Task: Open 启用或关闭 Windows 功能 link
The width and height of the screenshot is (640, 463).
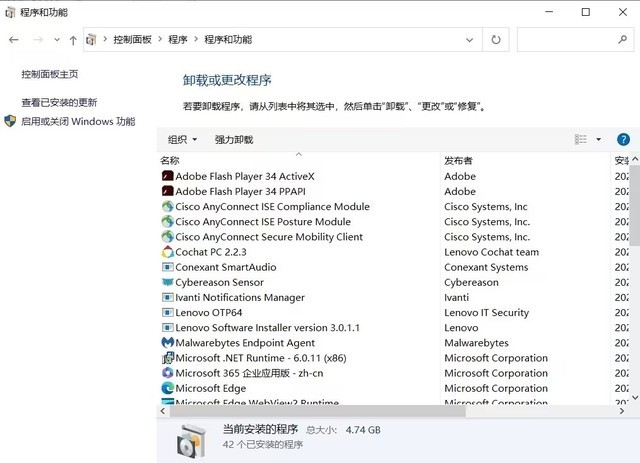Action: point(78,121)
